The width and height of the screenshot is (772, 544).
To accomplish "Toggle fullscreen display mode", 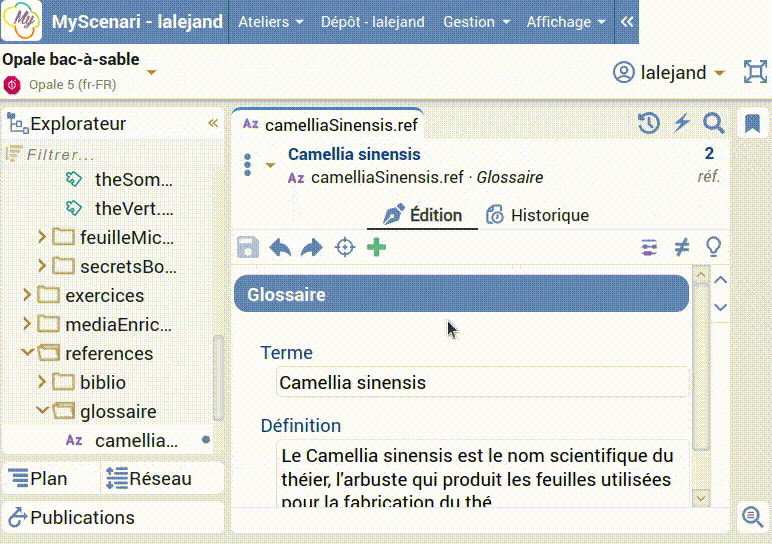I will (x=754, y=72).
